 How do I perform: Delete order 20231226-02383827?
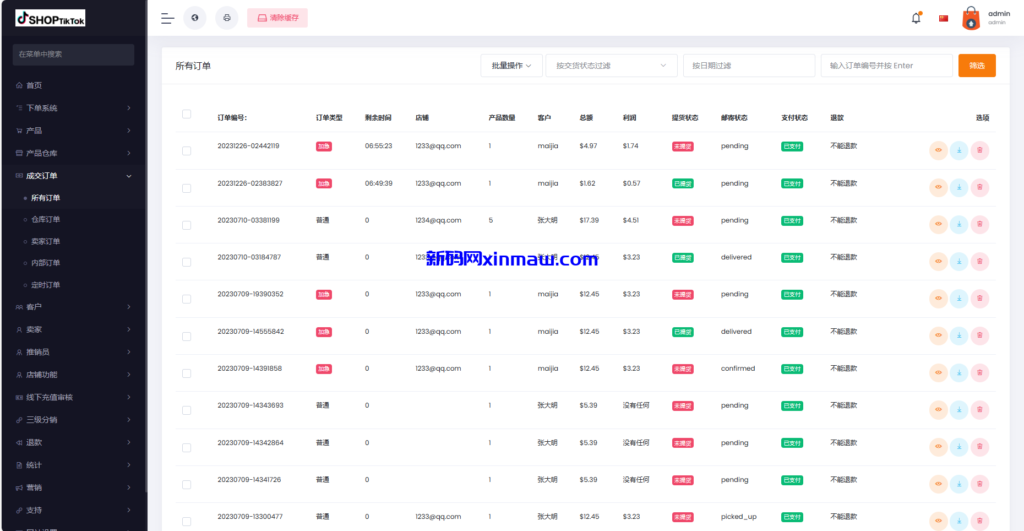980,187
